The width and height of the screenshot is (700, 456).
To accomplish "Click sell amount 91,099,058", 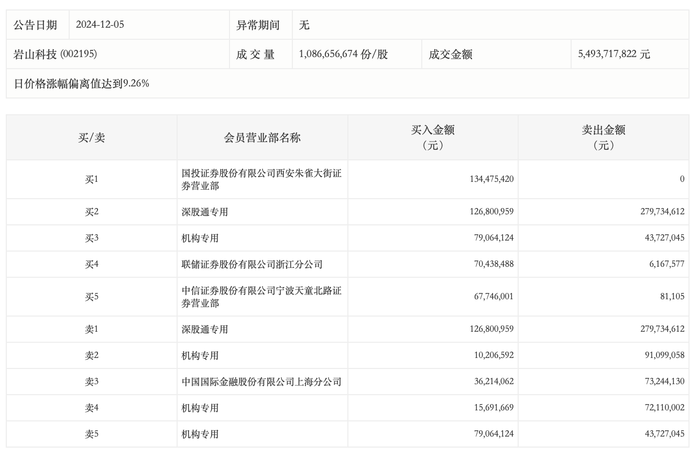I will click(664, 355).
